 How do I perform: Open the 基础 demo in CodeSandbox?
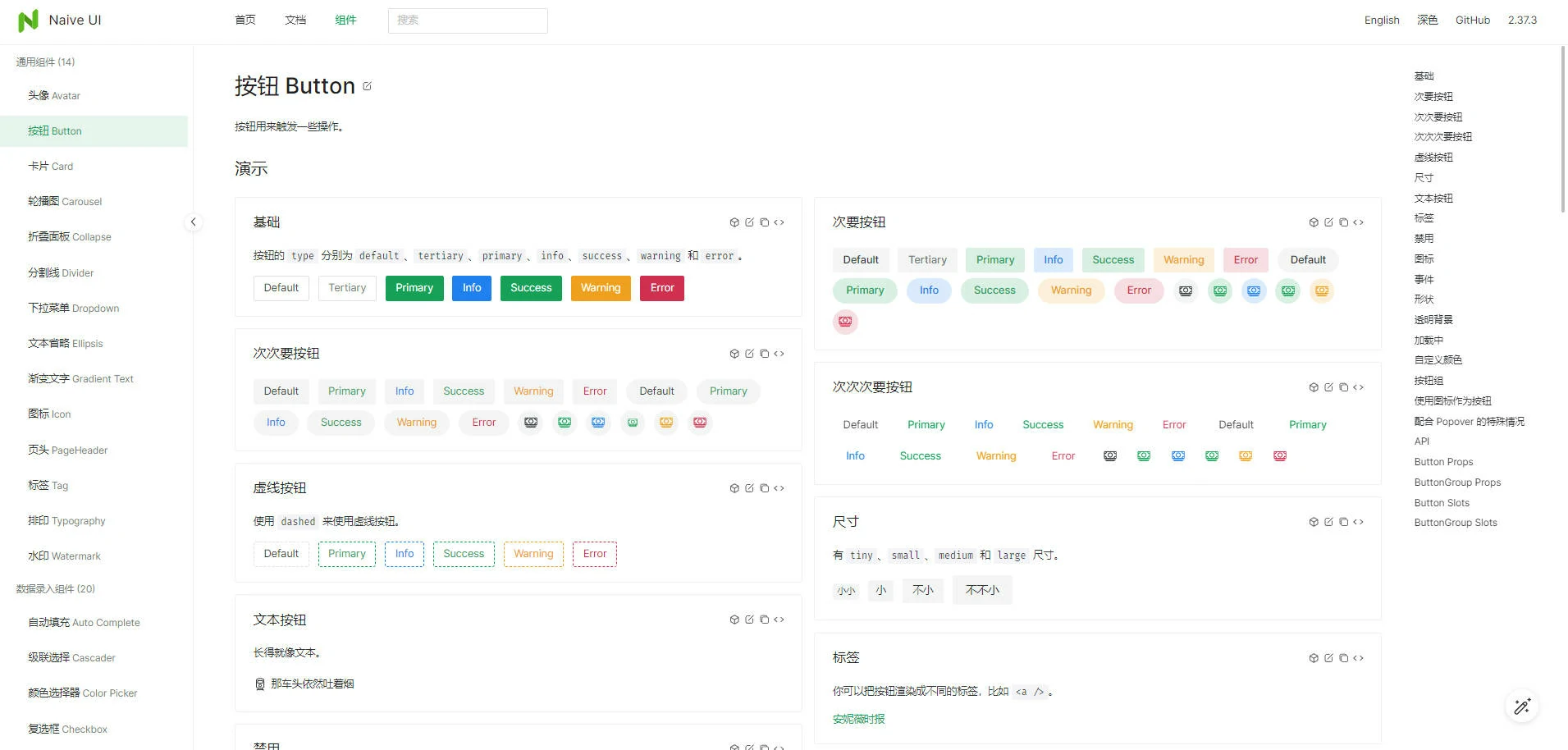click(x=734, y=222)
